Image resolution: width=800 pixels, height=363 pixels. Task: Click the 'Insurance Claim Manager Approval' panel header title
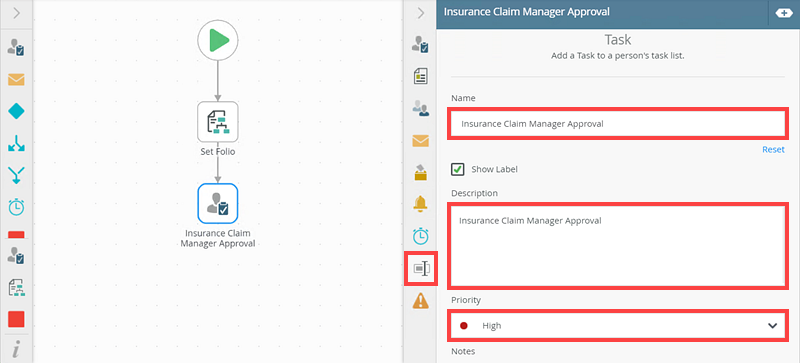click(x=527, y=12)
